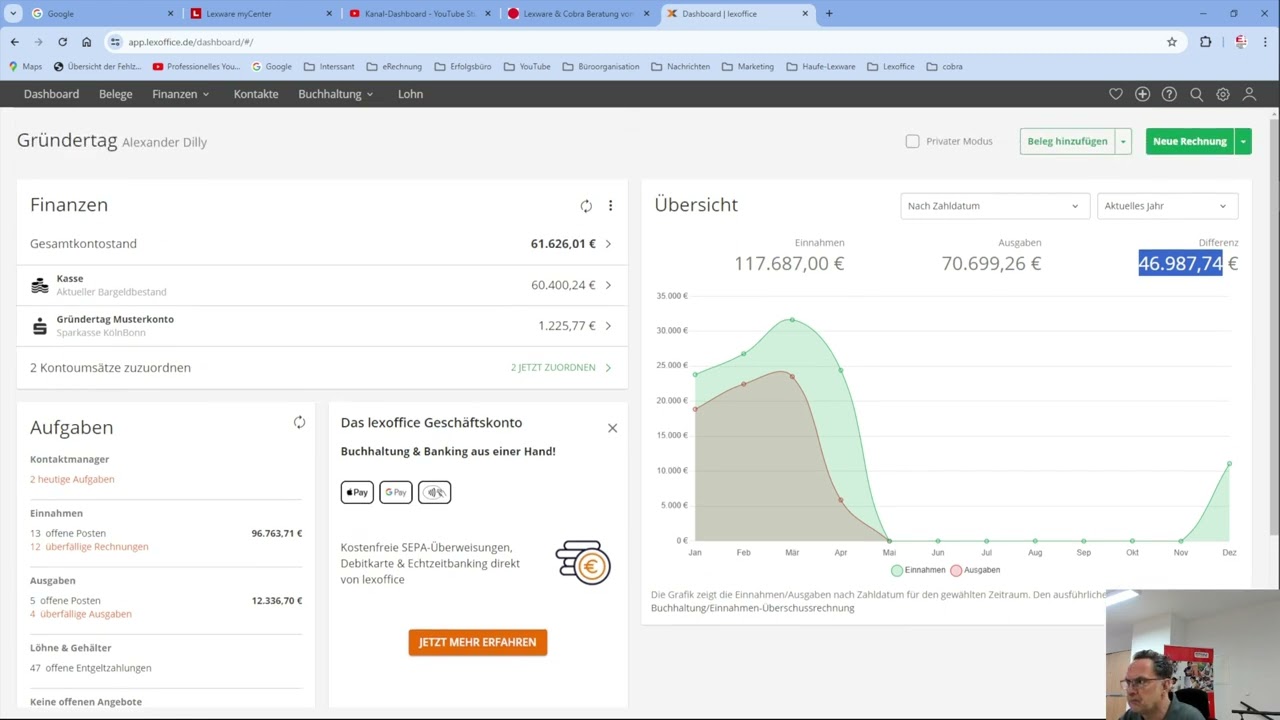Expand the Neue Rechnung arrow
The image size is (1280, 720).
[x=1243, y=141]
